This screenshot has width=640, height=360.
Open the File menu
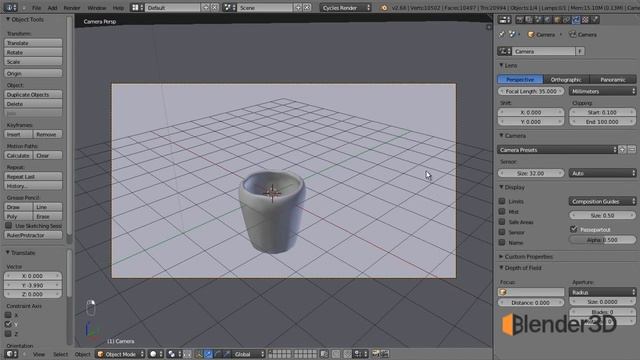click(36, 7)
